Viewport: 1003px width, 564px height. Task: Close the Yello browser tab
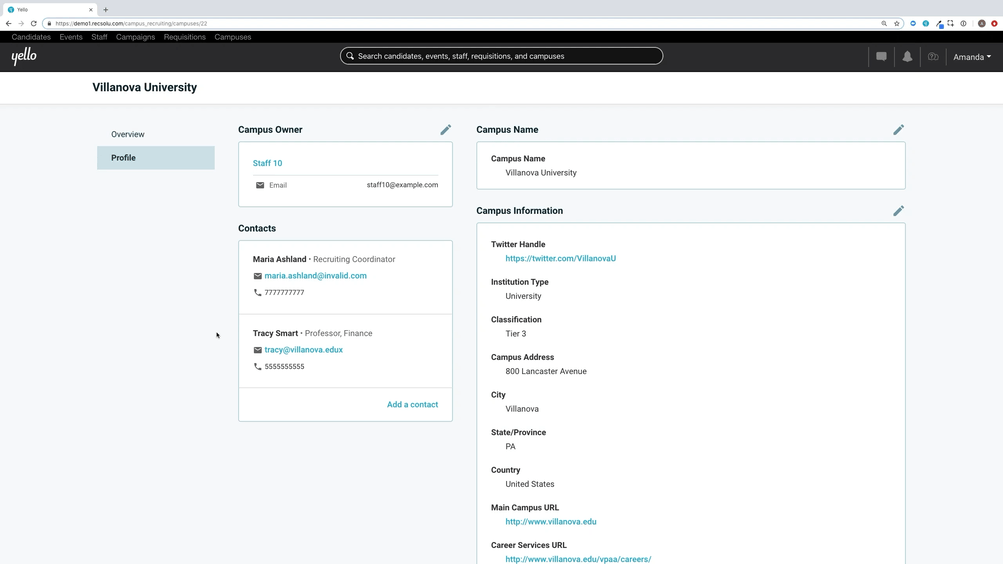[x=91, y=10]
